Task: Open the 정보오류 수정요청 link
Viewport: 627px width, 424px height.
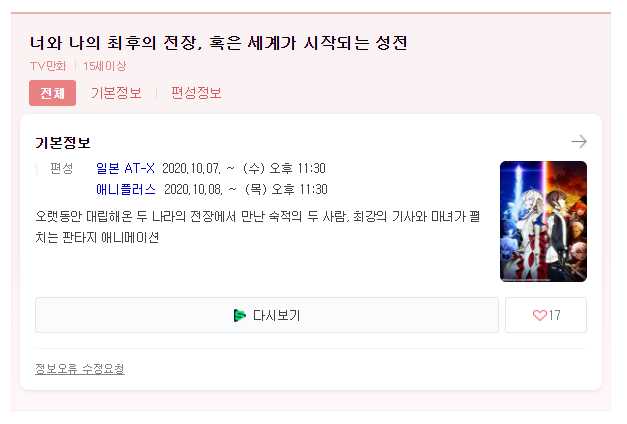Action: point(80,368)
